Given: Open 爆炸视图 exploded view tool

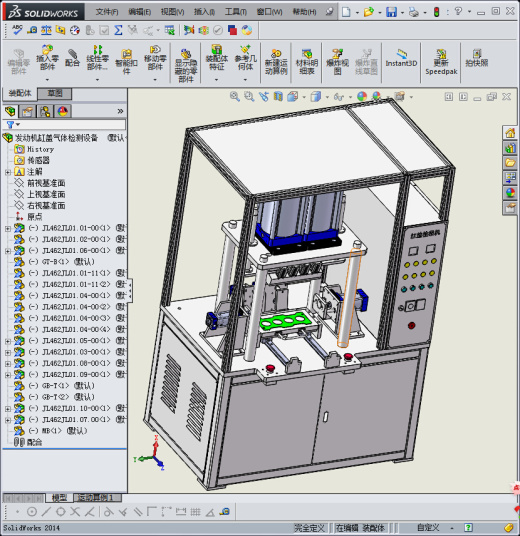Looking at the screenshot, I should [x=337, y=62].
